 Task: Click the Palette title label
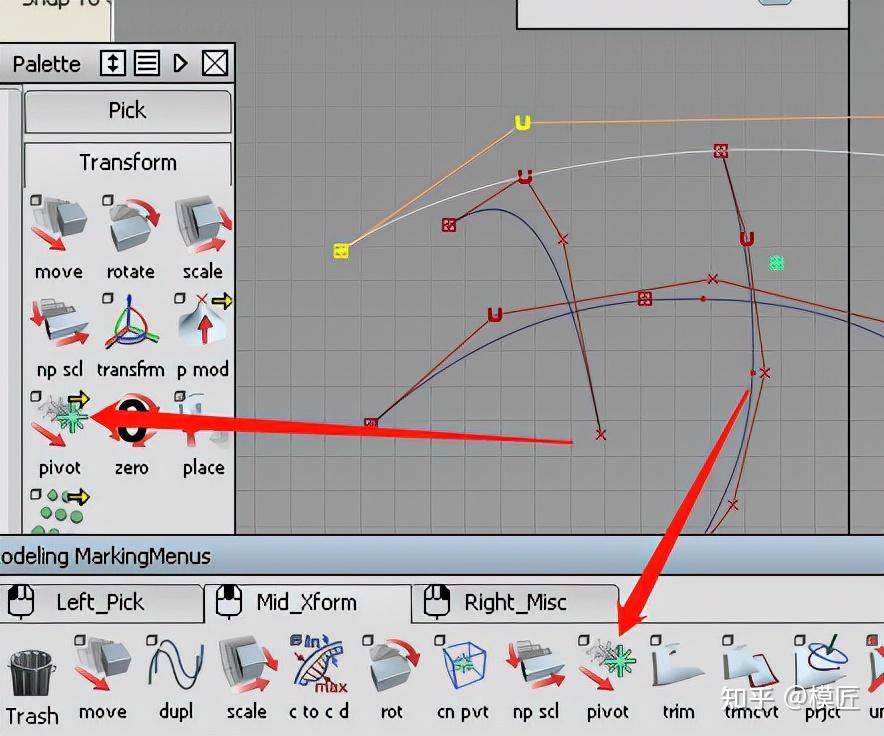click(46, 64)
